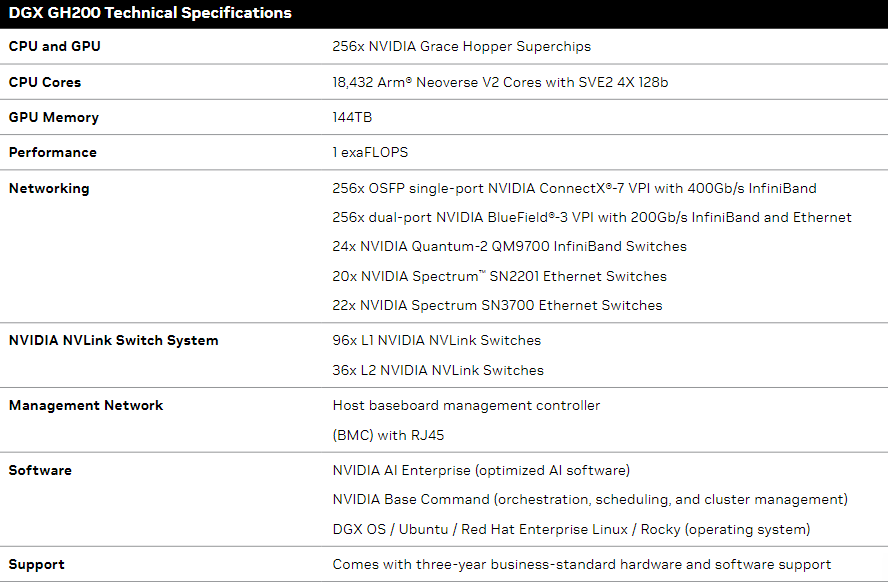Click 'Host baseboard management controller' text
The height and width of the screenshot is (582, 888).
coord(466,405)
